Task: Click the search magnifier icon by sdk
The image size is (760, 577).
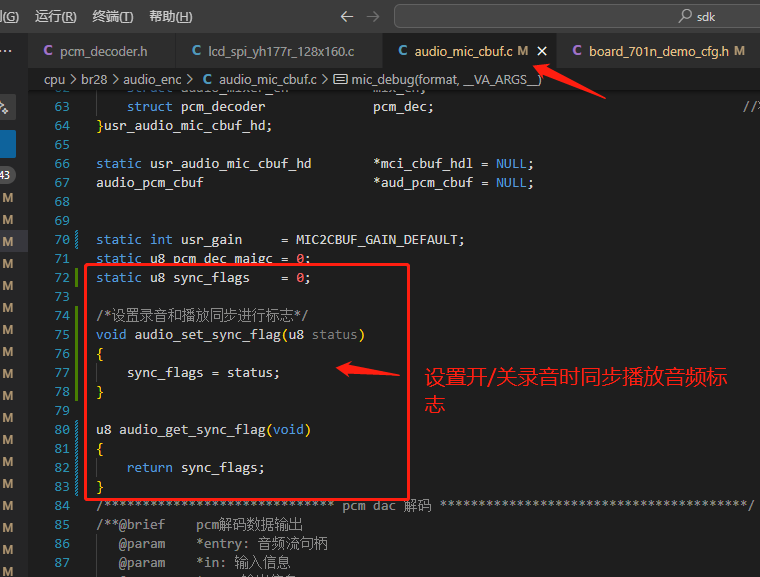Action: (x=684, y=16)
